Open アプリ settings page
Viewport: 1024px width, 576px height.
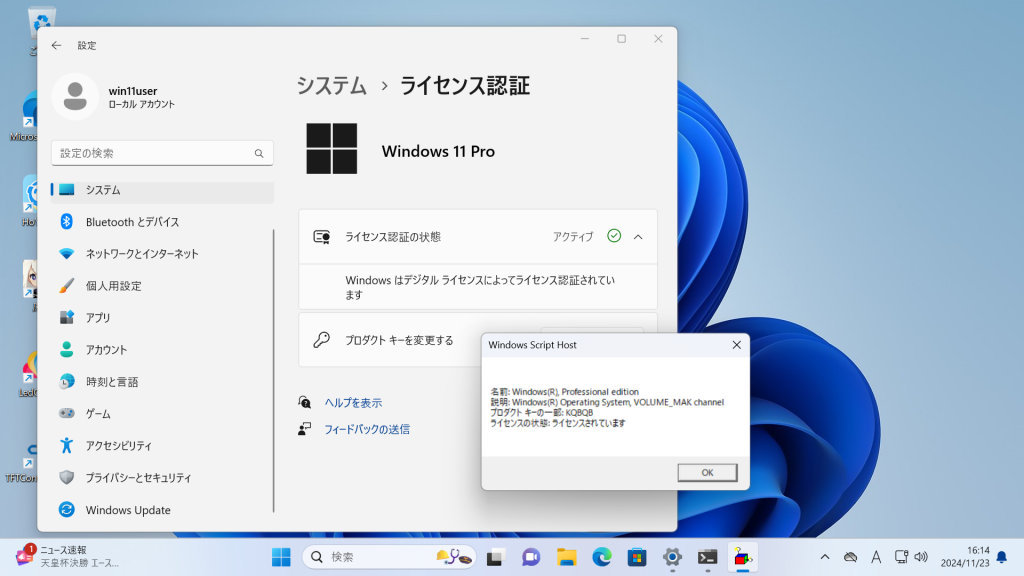pyautogui.click(x=162, y=318)
